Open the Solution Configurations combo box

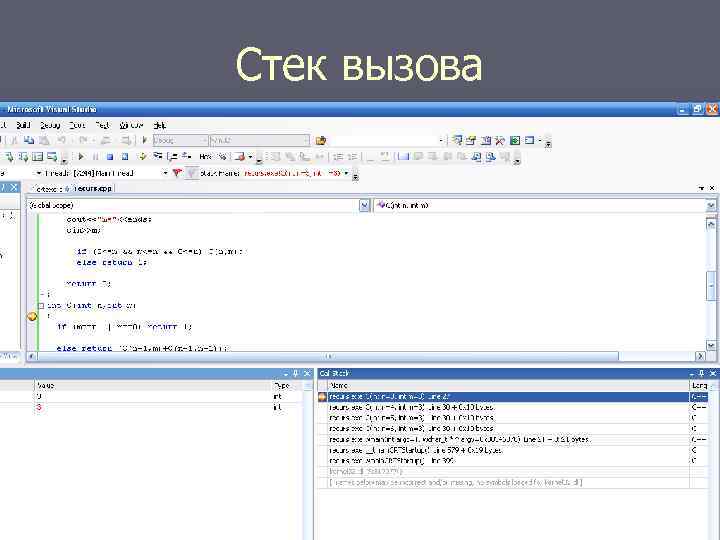coord(180,141)
